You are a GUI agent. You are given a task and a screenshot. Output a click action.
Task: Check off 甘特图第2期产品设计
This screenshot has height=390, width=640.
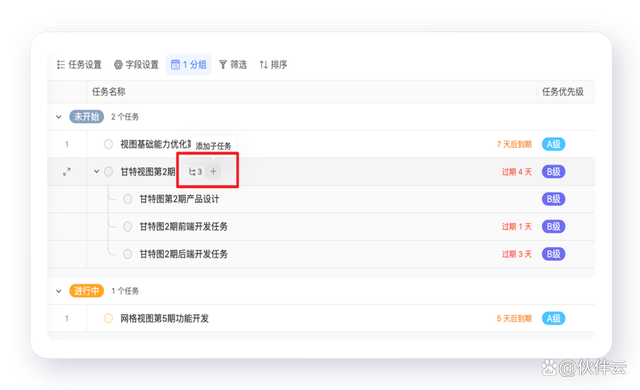coord(127,199)
